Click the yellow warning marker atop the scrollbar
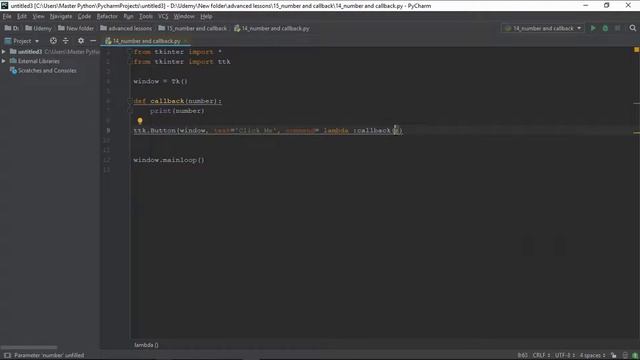Image resolution: width=640 pixels, height=360 pixels. pos(636,50)
